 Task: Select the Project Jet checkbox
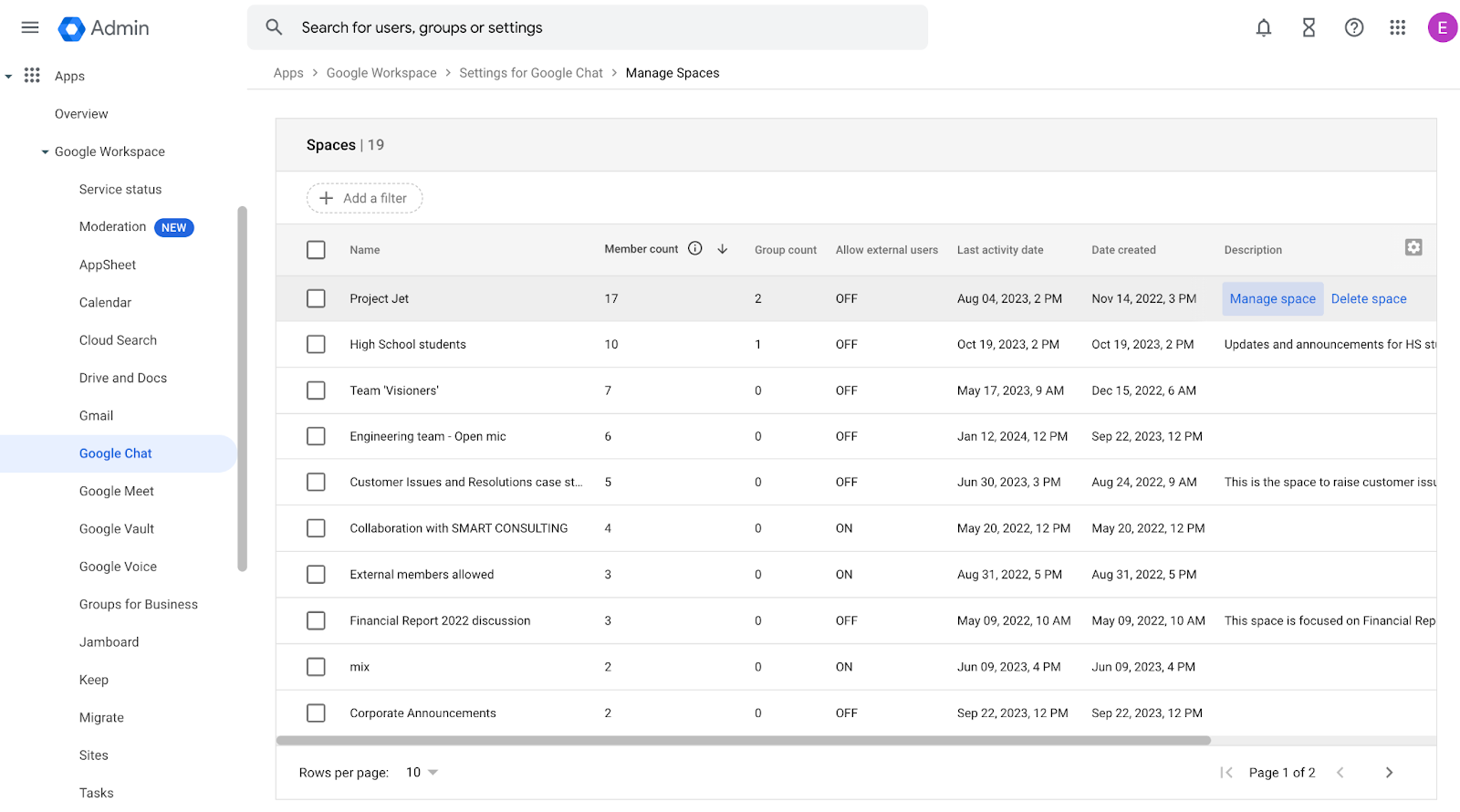[316, 298]
